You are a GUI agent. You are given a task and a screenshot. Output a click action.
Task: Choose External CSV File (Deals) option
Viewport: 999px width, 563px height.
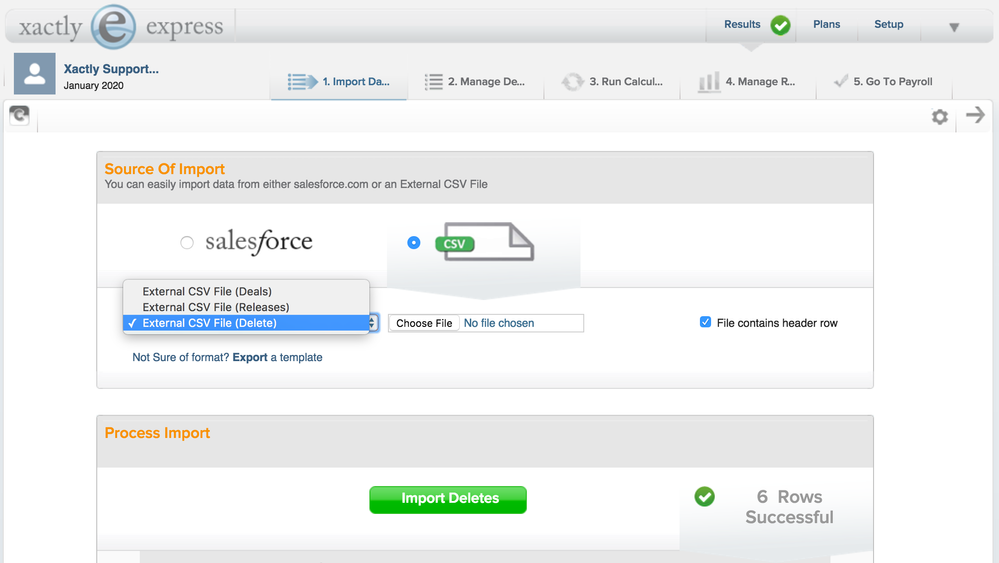coord(246,291)
